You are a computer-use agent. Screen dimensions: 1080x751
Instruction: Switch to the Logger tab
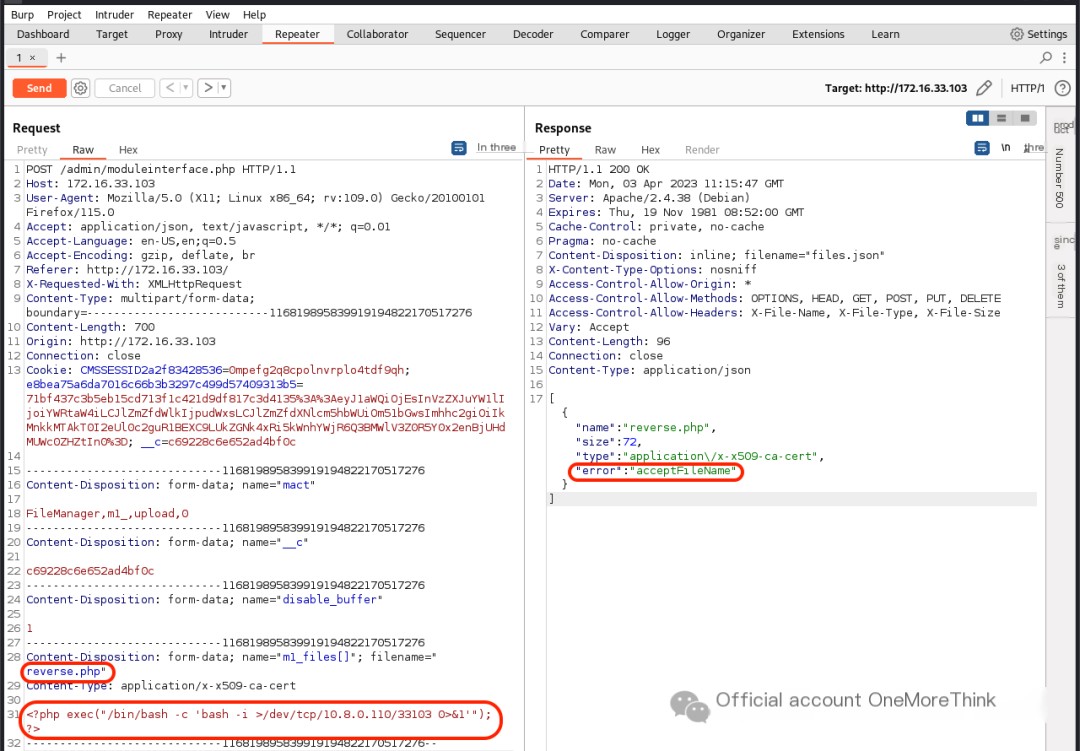(673, 34)
